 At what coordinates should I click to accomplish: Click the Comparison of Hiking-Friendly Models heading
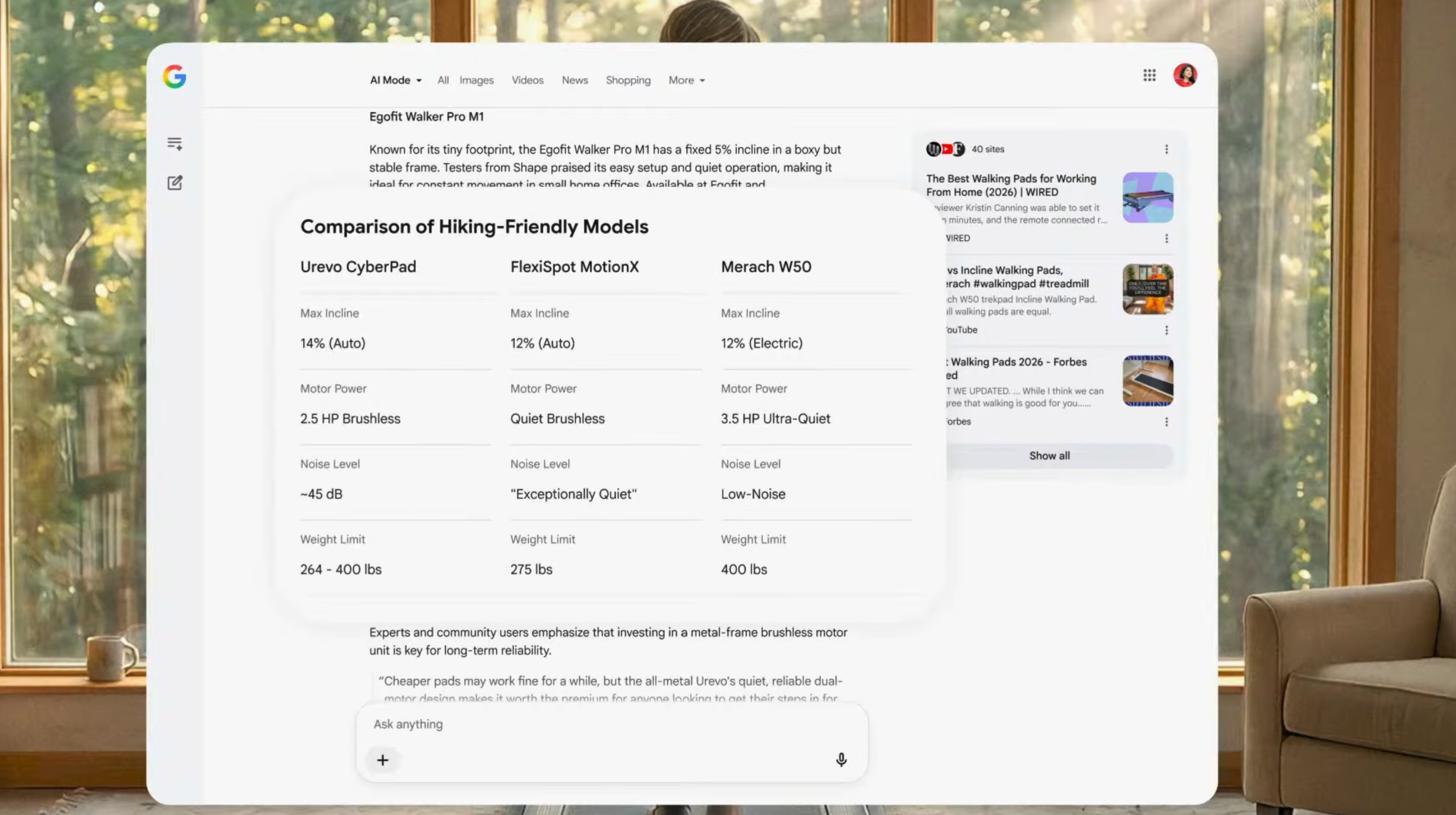[x=474, y=227]
